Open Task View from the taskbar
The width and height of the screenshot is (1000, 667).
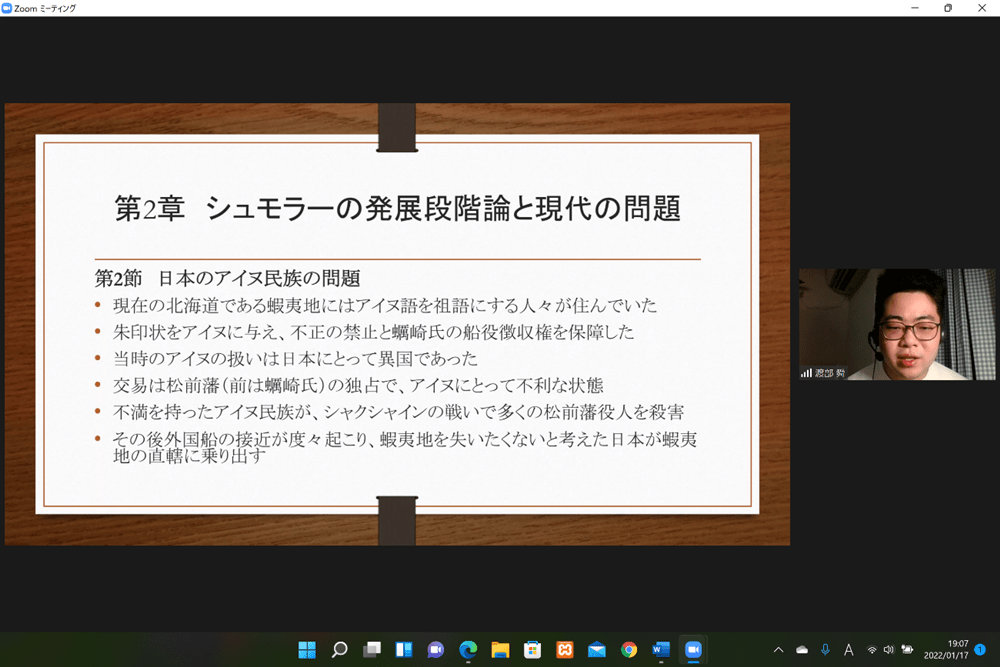pyautogui.click(x=371, y=650)
